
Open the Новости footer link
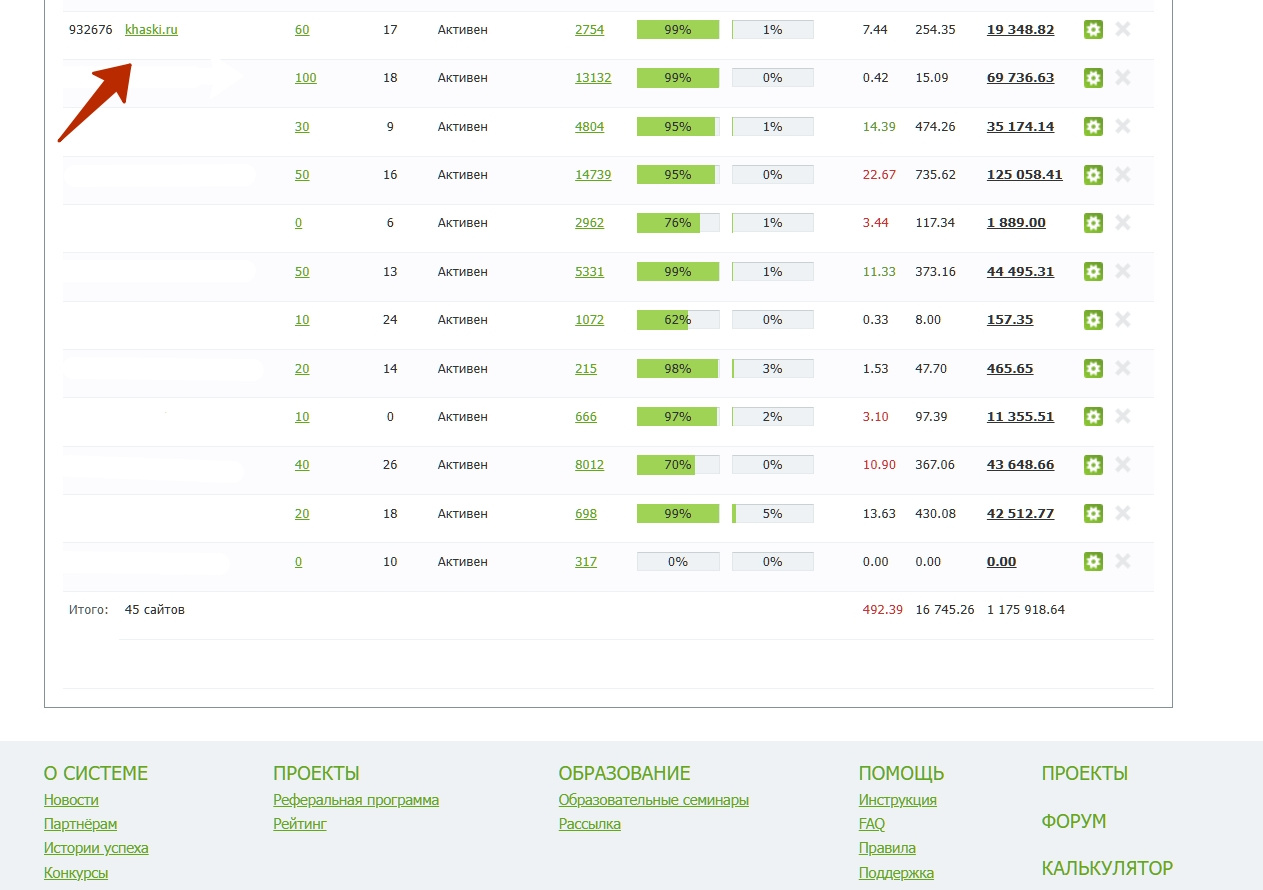tap(71, 800)
